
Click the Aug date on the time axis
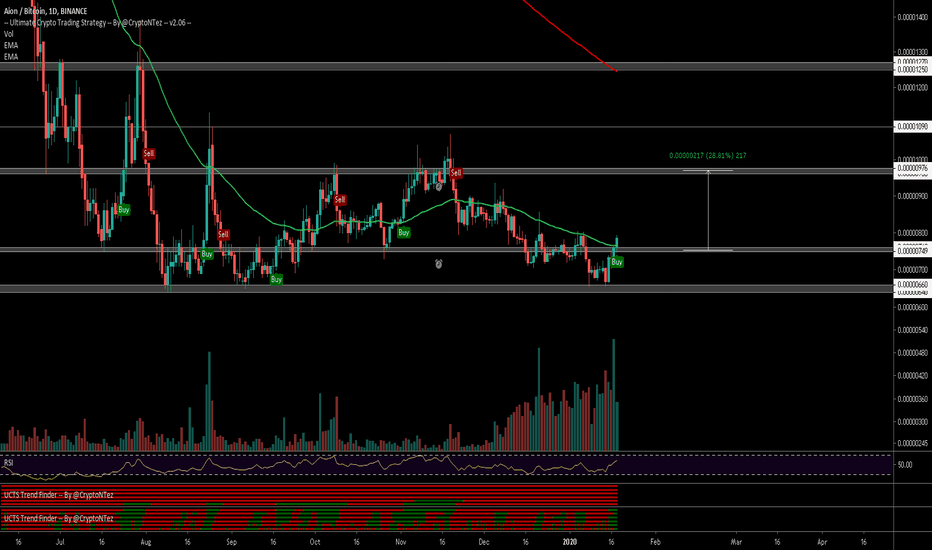tap(146, 542)
